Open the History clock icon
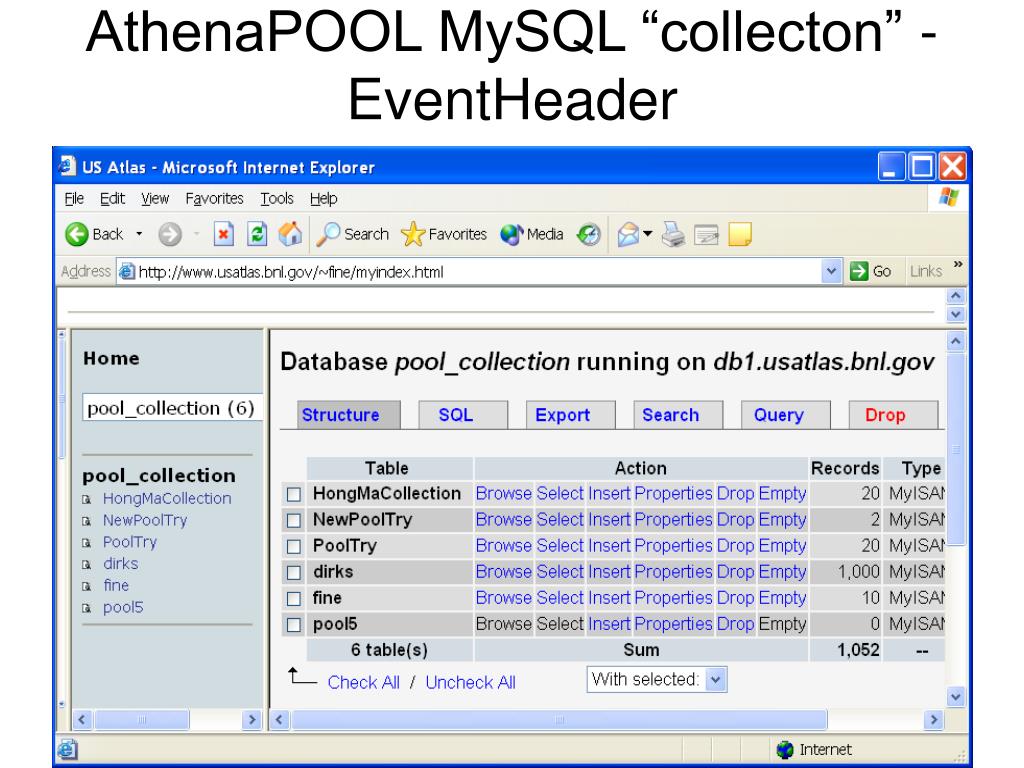The image size is (1024, 768). click(x=588, y=234)
